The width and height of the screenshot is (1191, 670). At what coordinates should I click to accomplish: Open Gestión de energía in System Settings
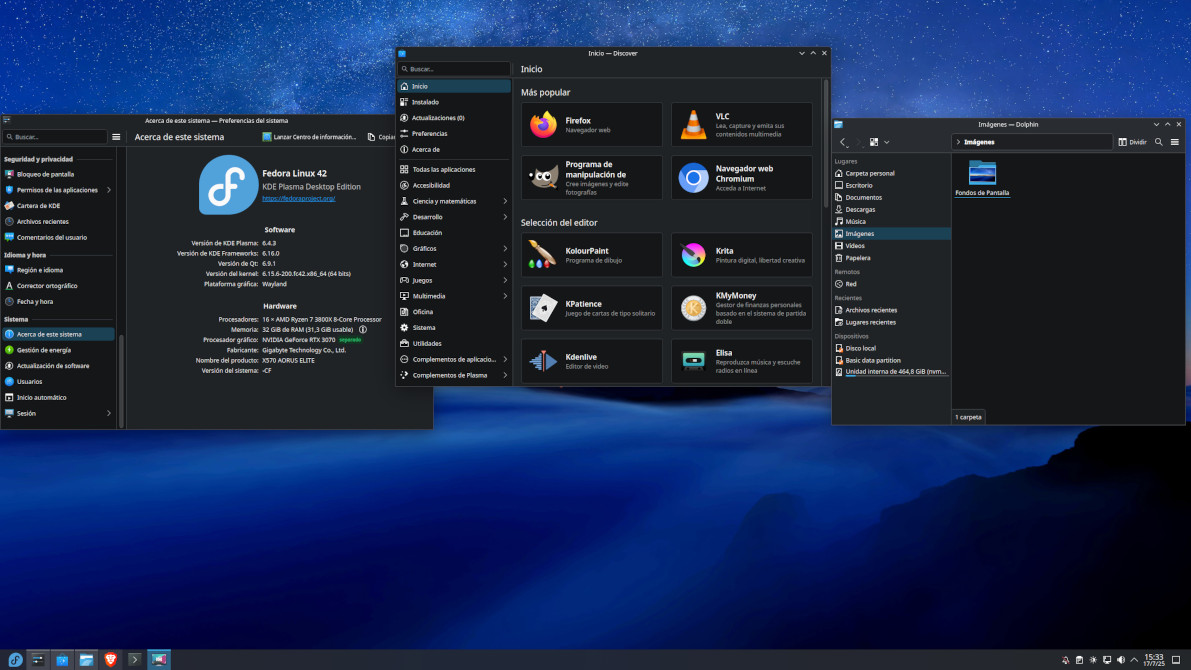click(58, 350)
